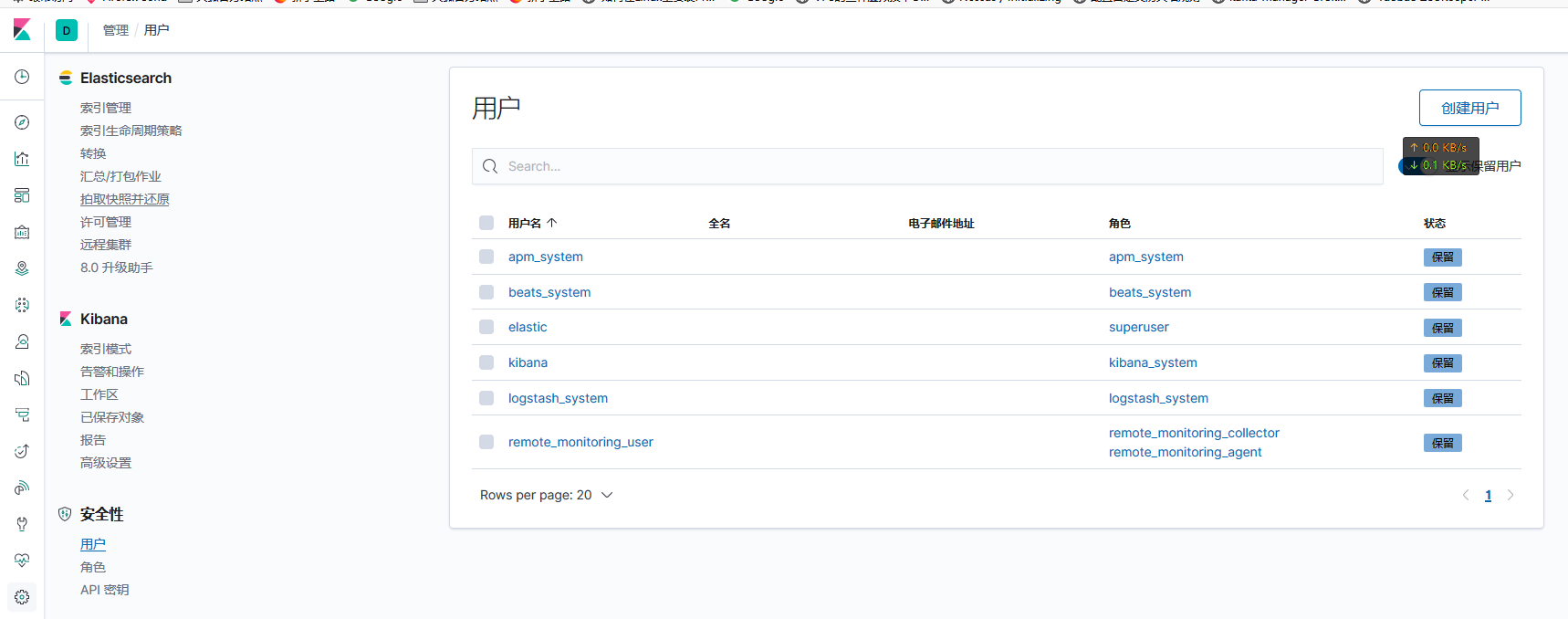This screenshot has width=1568, height=619.
Task: Open 已保存对象 under Kibana
Action: coord(112,417)
